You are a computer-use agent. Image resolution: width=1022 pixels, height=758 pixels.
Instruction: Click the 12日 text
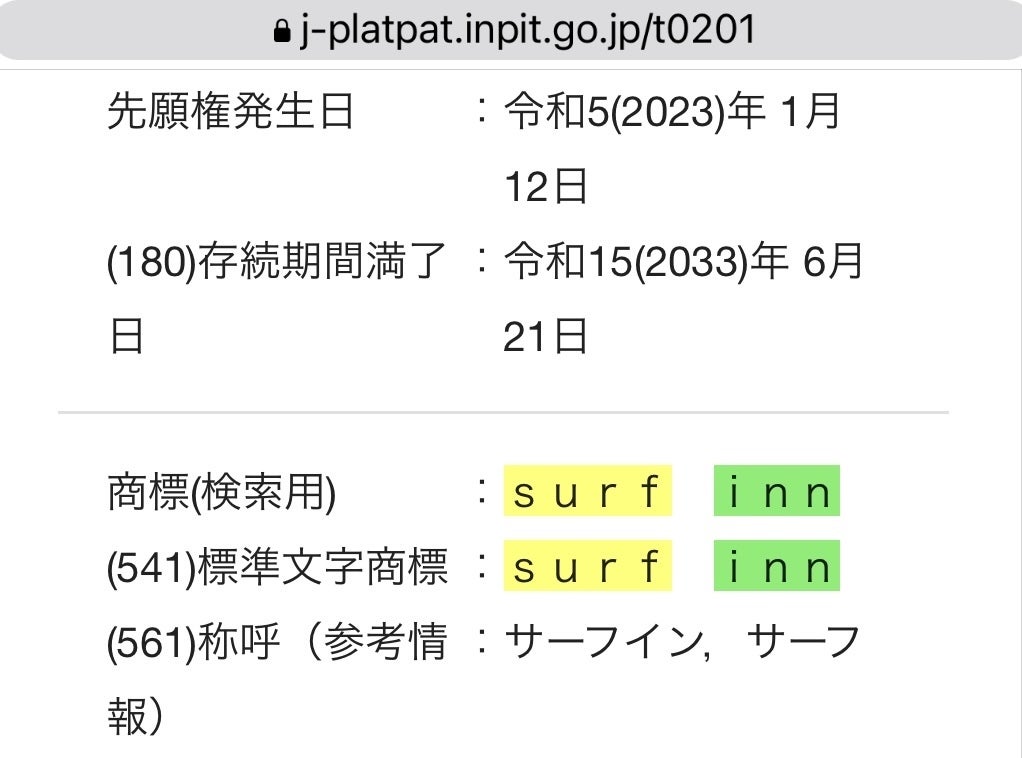point(545,187)
